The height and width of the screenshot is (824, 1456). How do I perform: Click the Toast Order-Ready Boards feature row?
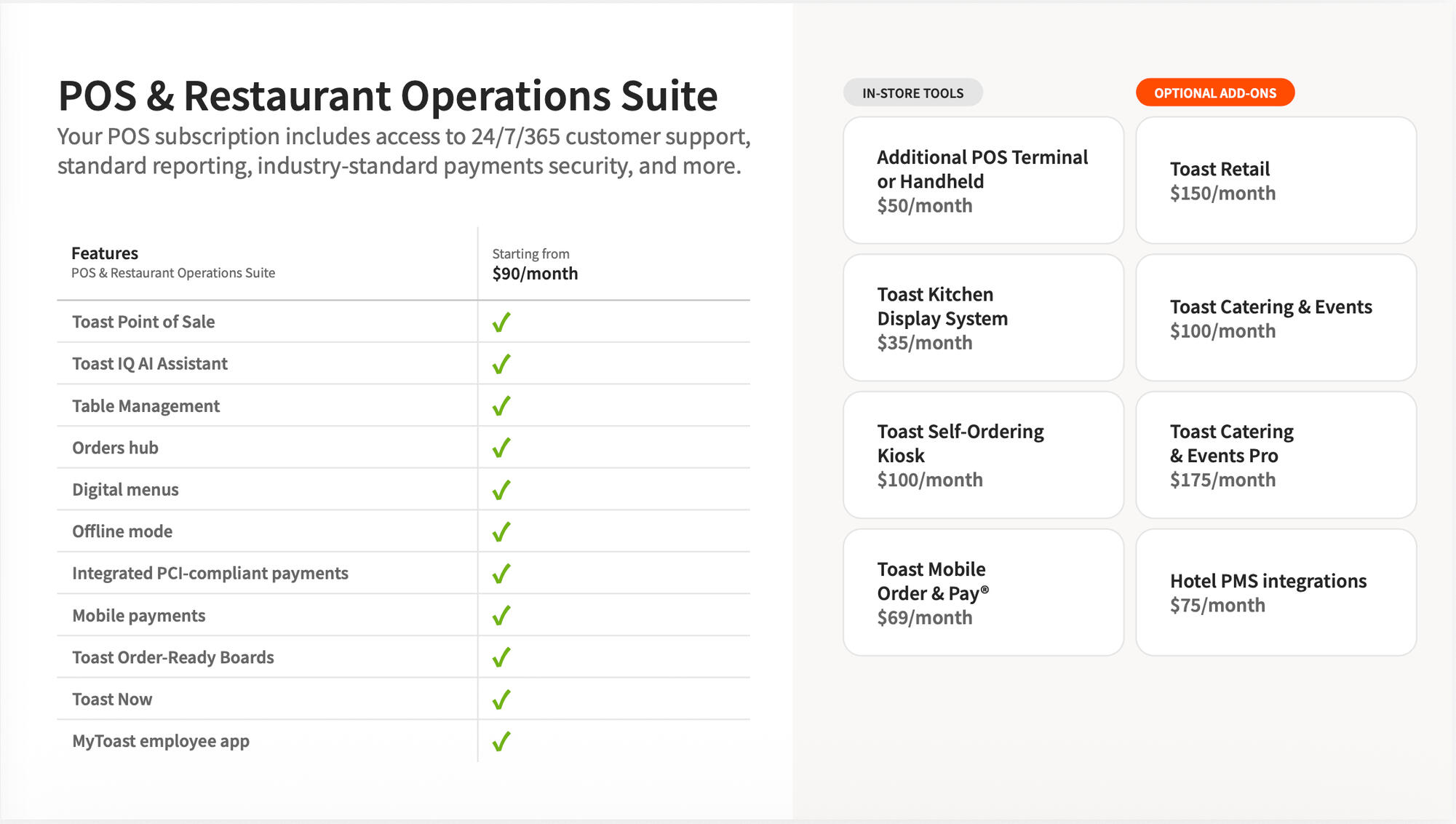[173, 657]
